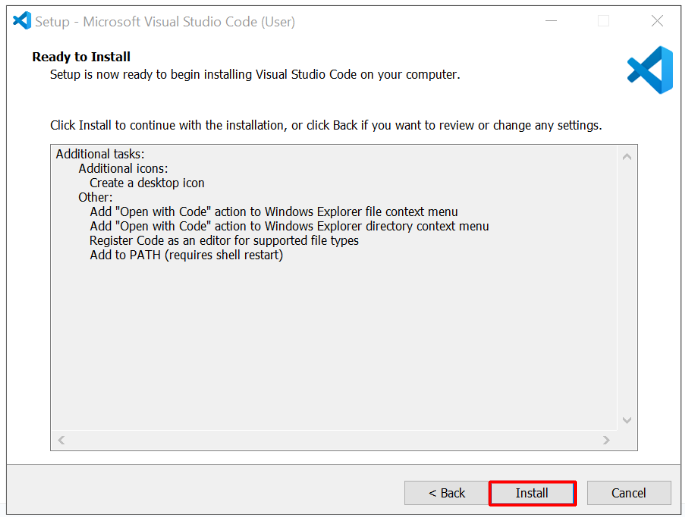Select the "Add to PATH" line
The height and width of the screenshot is (517, 685).
[x=186, y=255]
